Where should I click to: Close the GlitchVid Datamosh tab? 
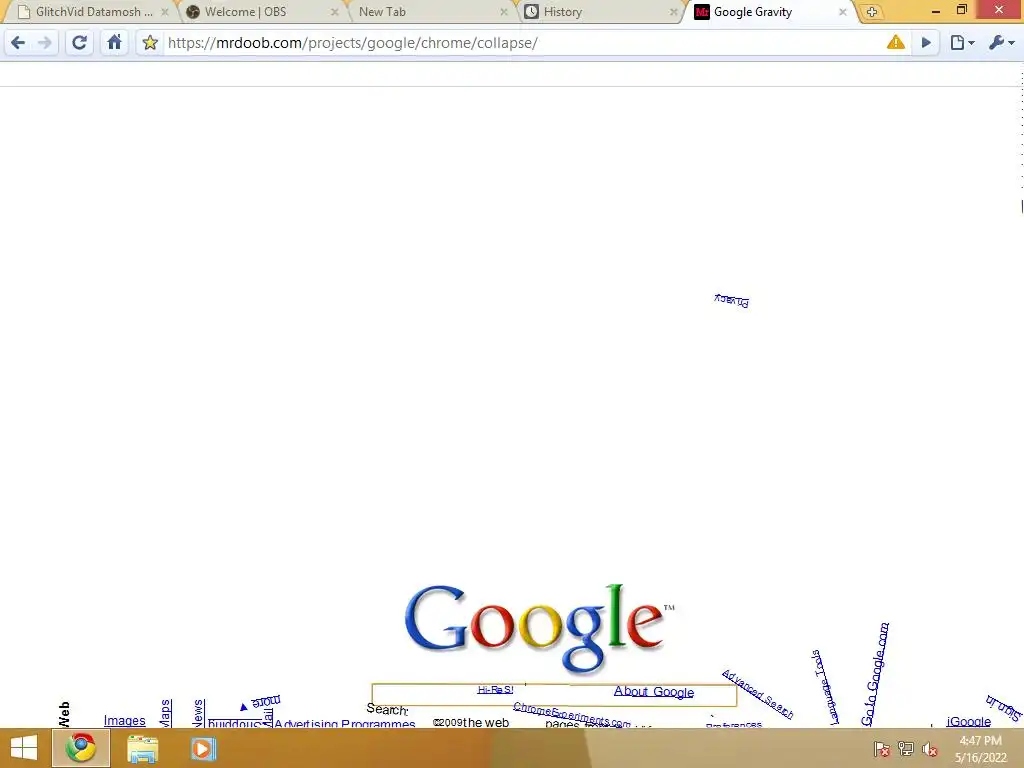165,12
